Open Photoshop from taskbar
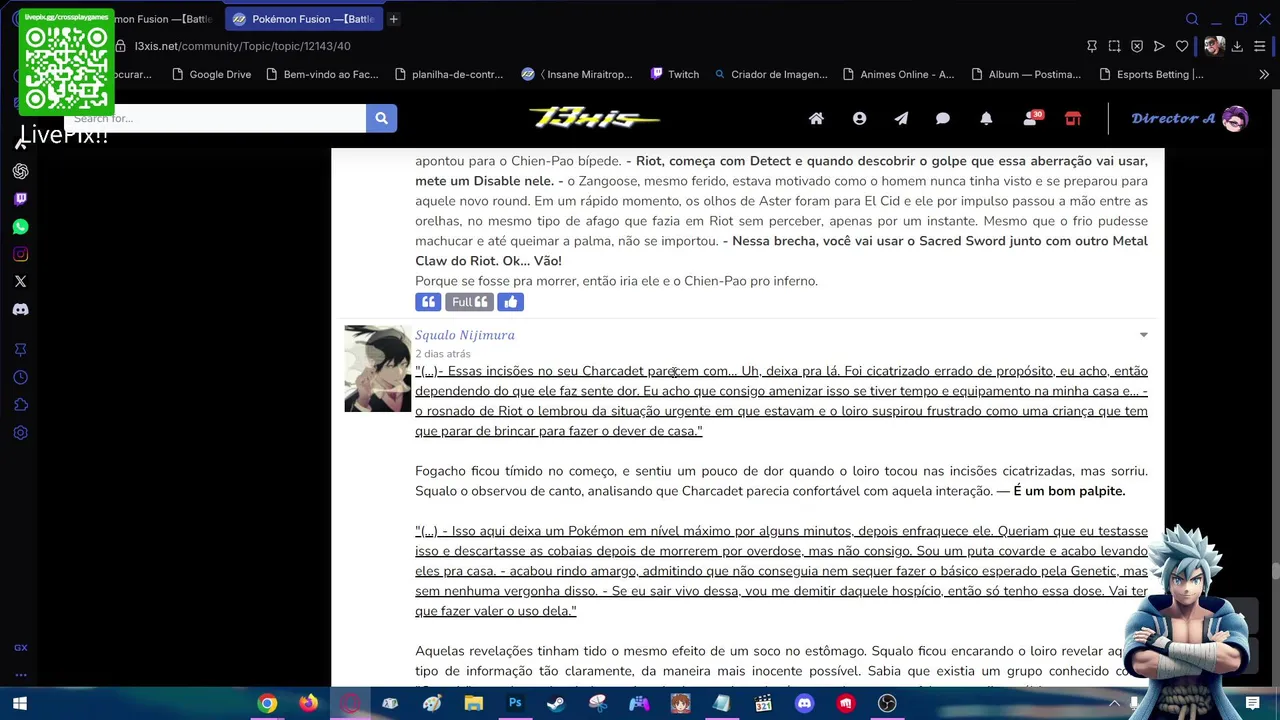The width and height of the screenshot is (1280, 720). pyautogui.click(x=515, y=704)
